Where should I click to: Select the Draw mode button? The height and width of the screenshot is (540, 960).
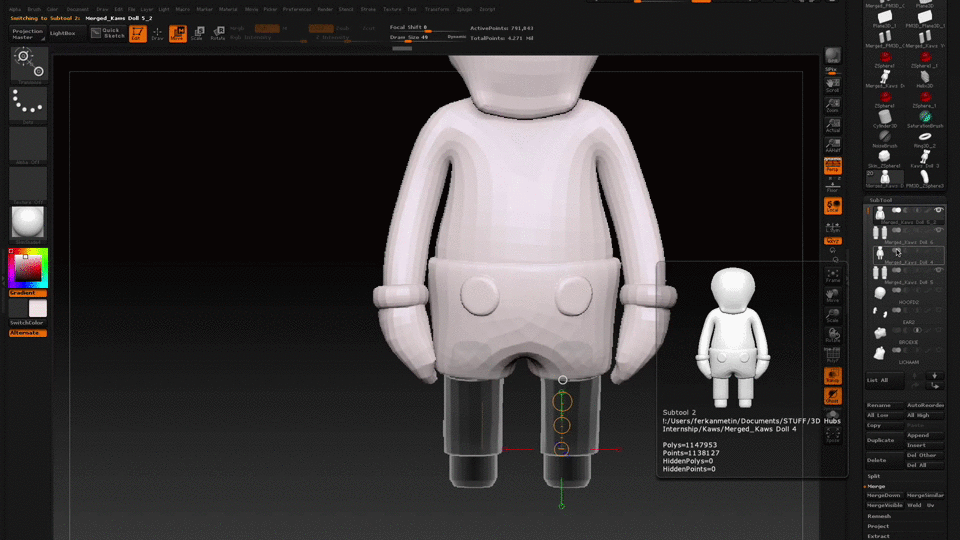pyautogui.click(x=157, y=33)
